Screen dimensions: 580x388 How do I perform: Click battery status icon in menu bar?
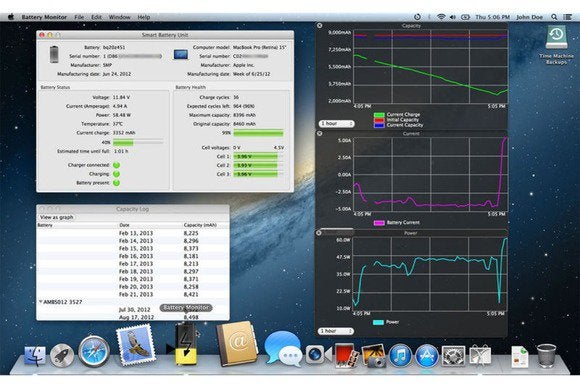click(x=465, y=17)
